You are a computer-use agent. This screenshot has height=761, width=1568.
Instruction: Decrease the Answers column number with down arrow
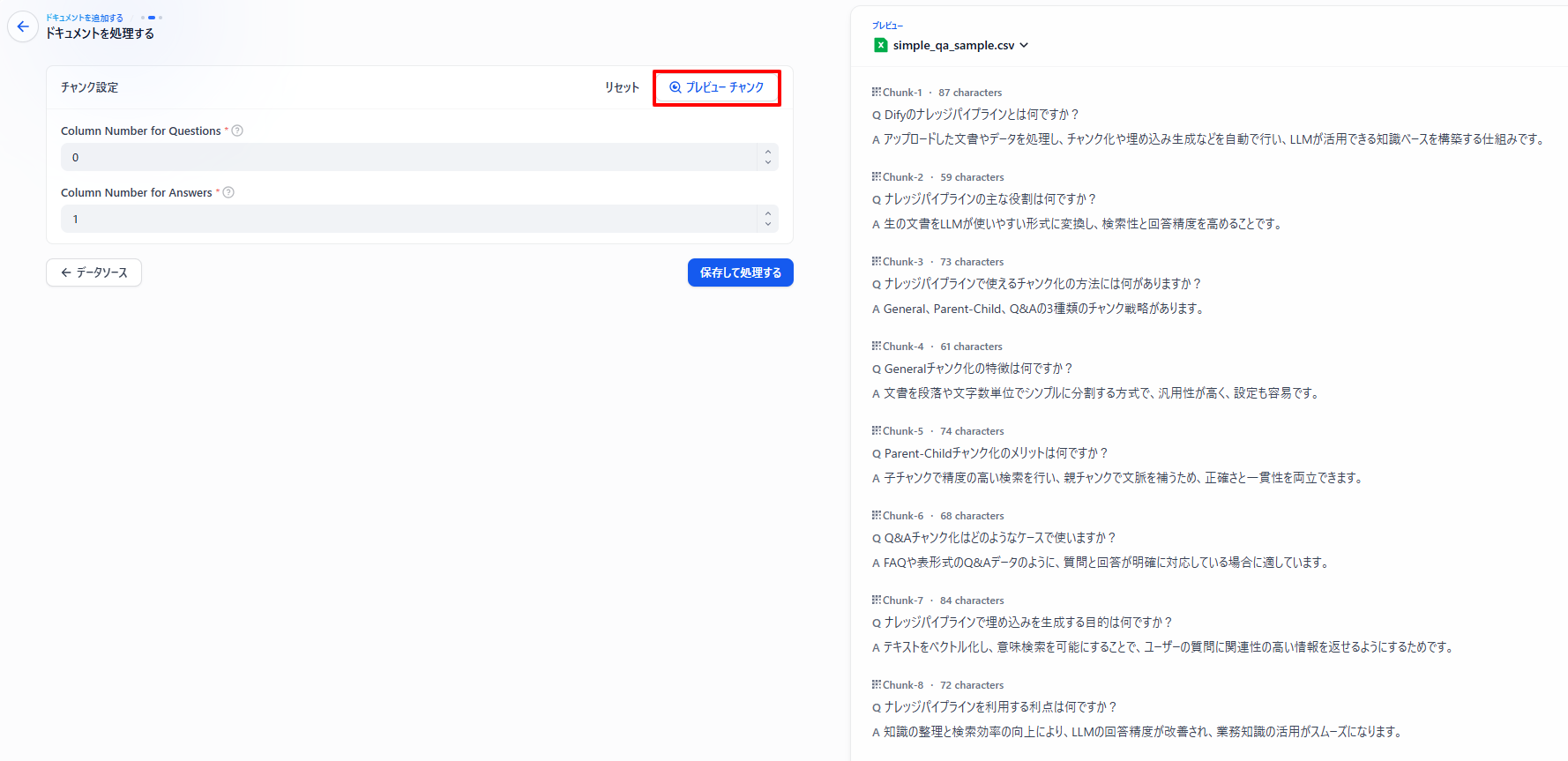click(768, 224)
